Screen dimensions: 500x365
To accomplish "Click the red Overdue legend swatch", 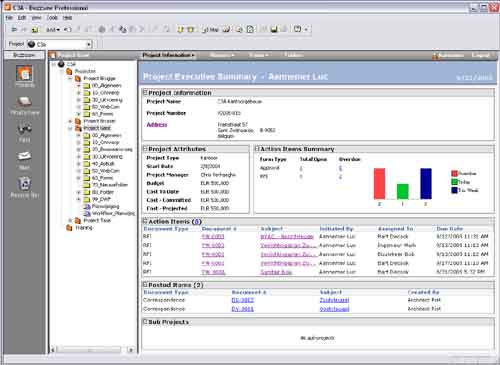I will [454, 174].
